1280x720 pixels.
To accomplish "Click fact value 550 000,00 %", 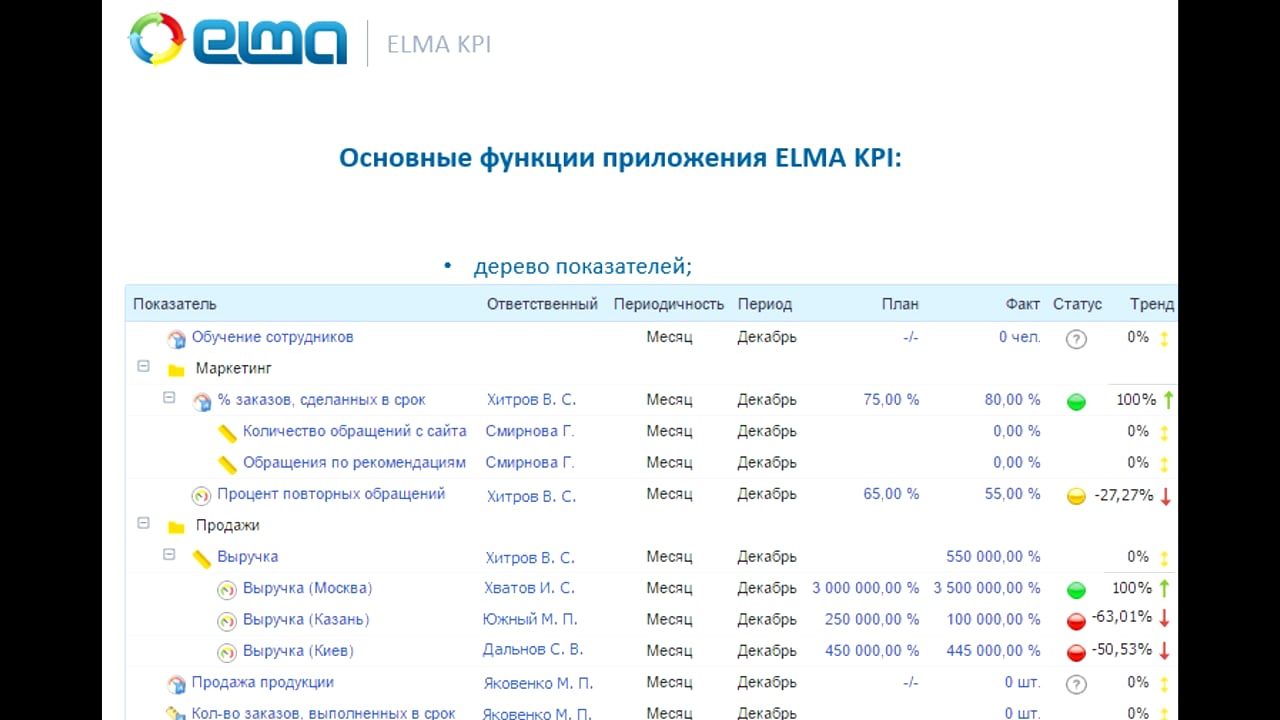I will point(993,557).
